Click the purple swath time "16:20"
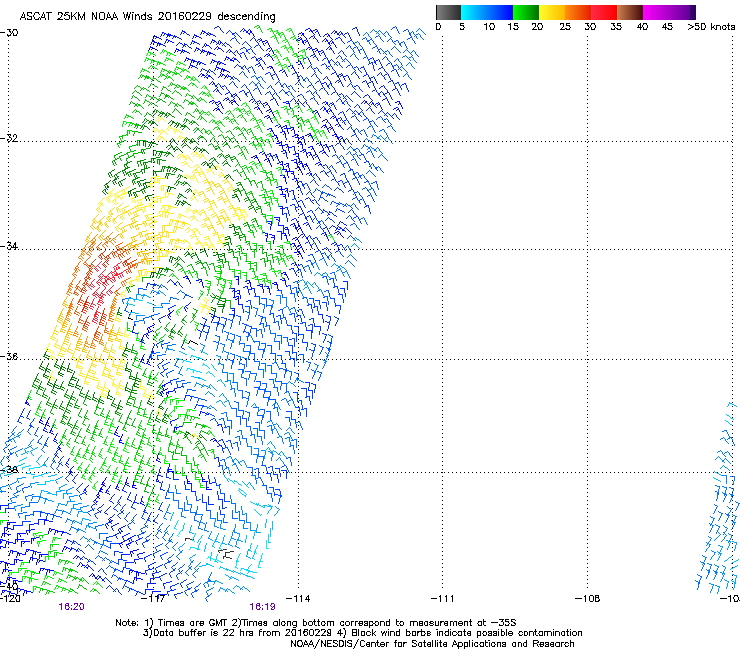 (71, 607)
